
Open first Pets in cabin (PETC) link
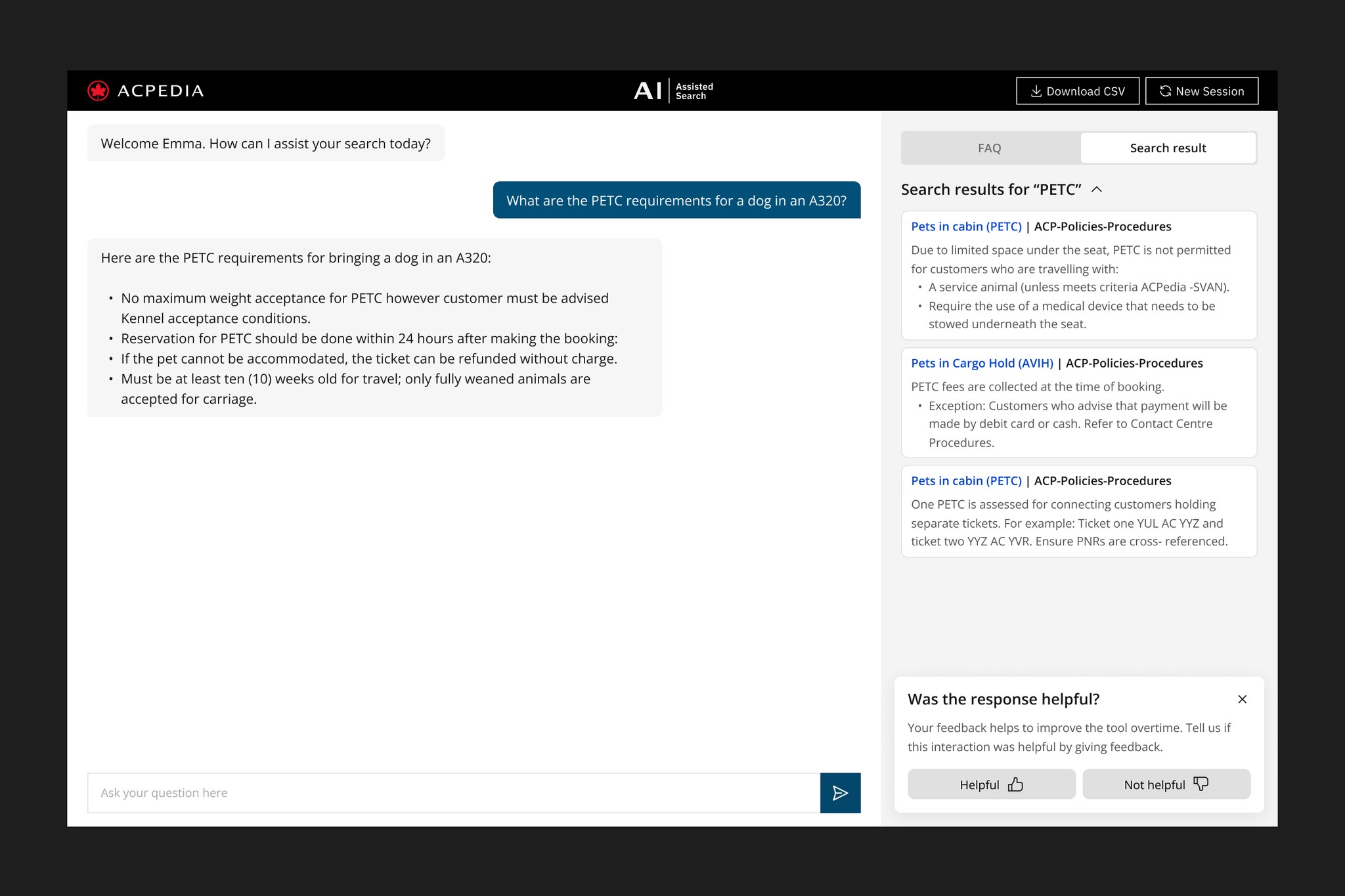(966, 226)
